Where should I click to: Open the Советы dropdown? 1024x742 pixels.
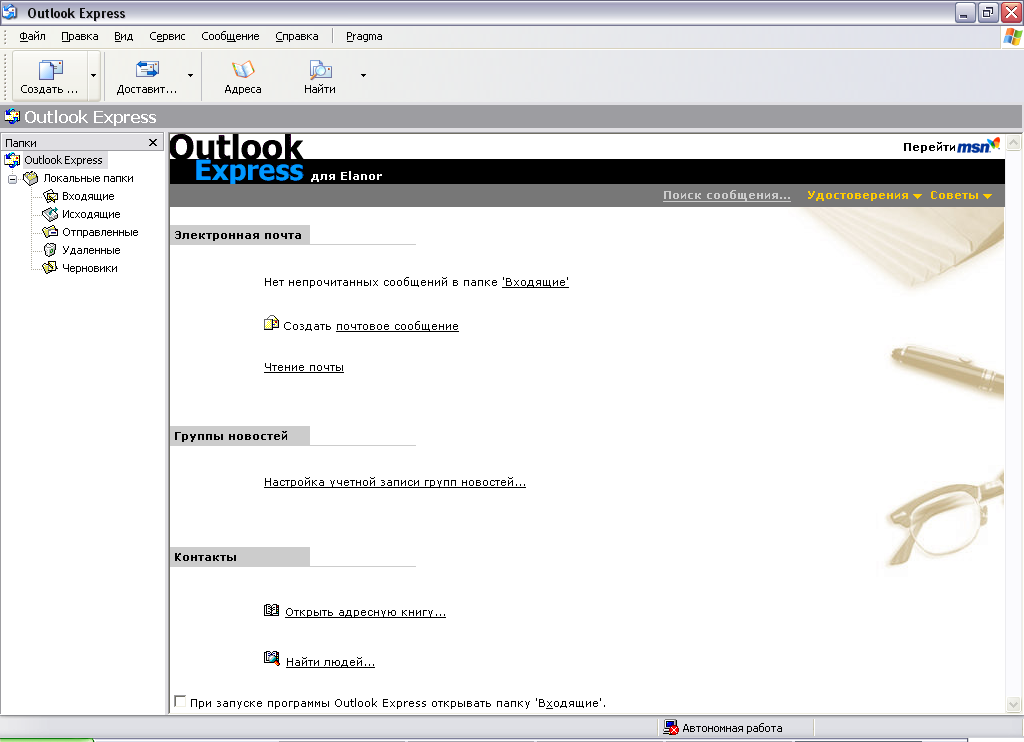[961, 195]
